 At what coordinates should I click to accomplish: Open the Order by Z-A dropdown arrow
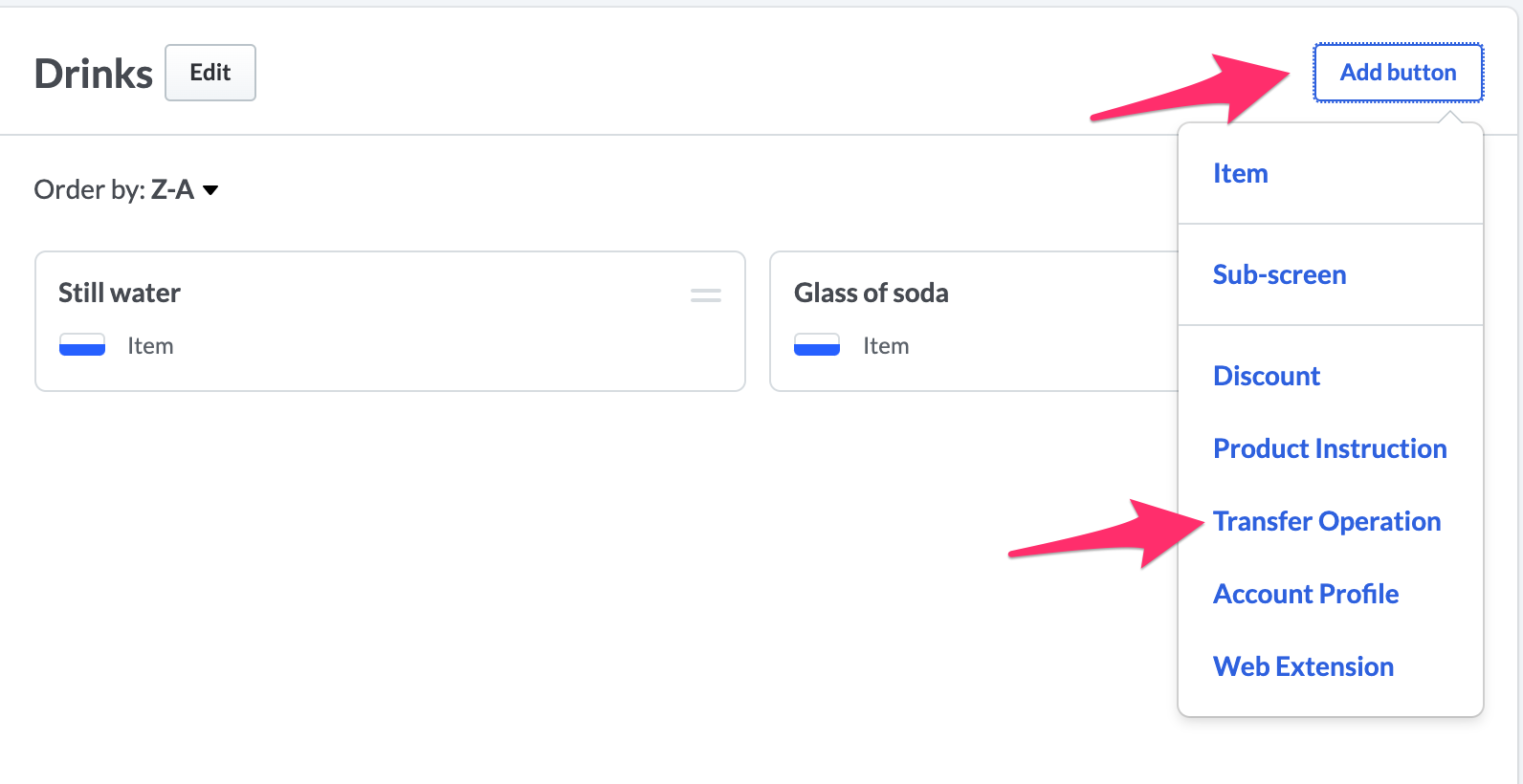pos(211,190)
